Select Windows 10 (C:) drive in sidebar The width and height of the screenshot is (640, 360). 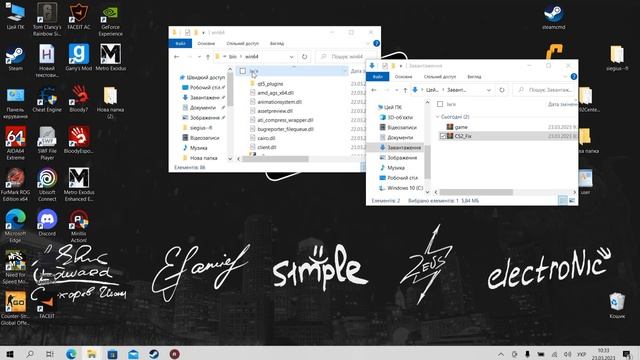coord(404,188)
